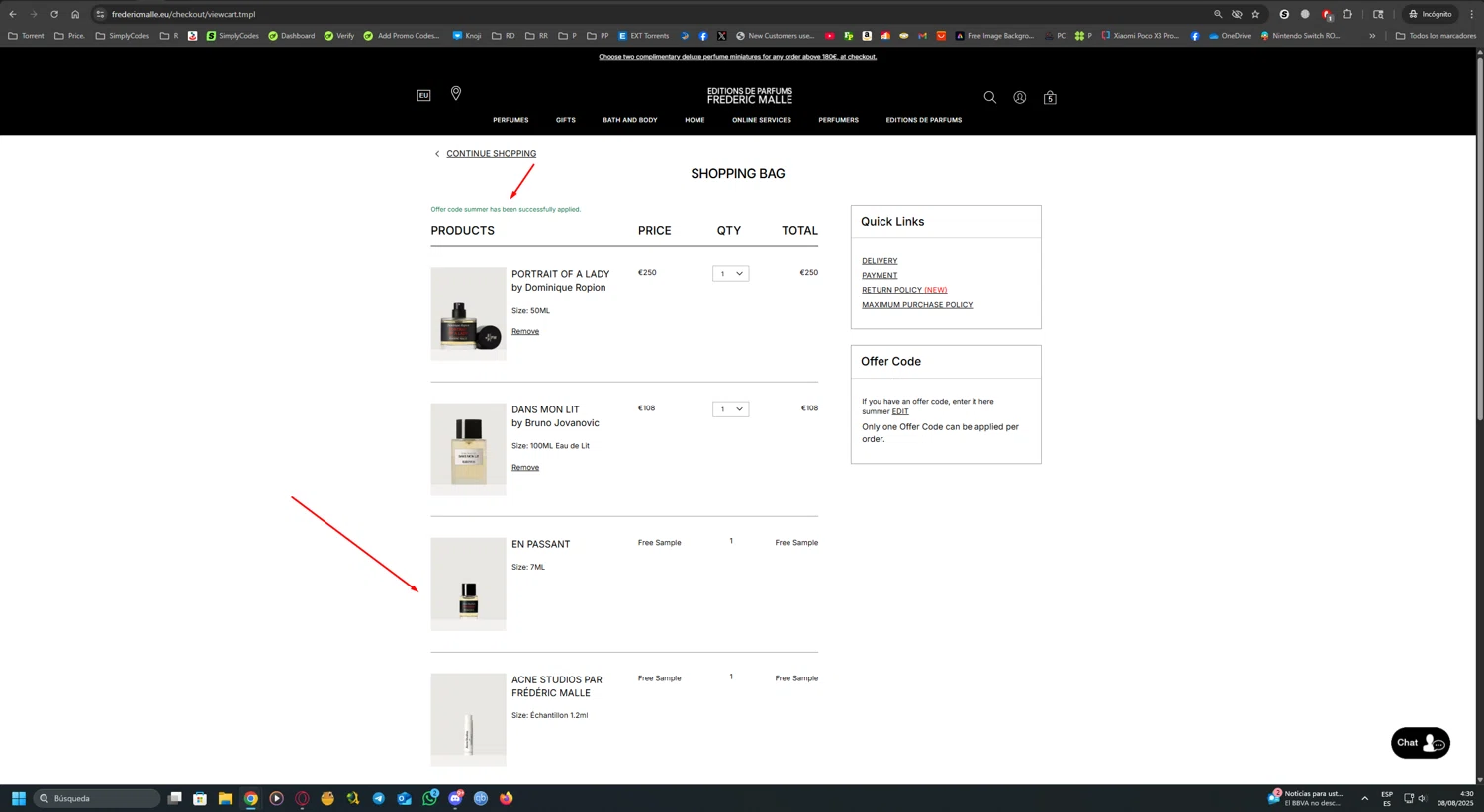The width and height of the screenshot is (1484, 812).
Task: Open the Torrent bookmarks folder
Action: coord(26,36)
